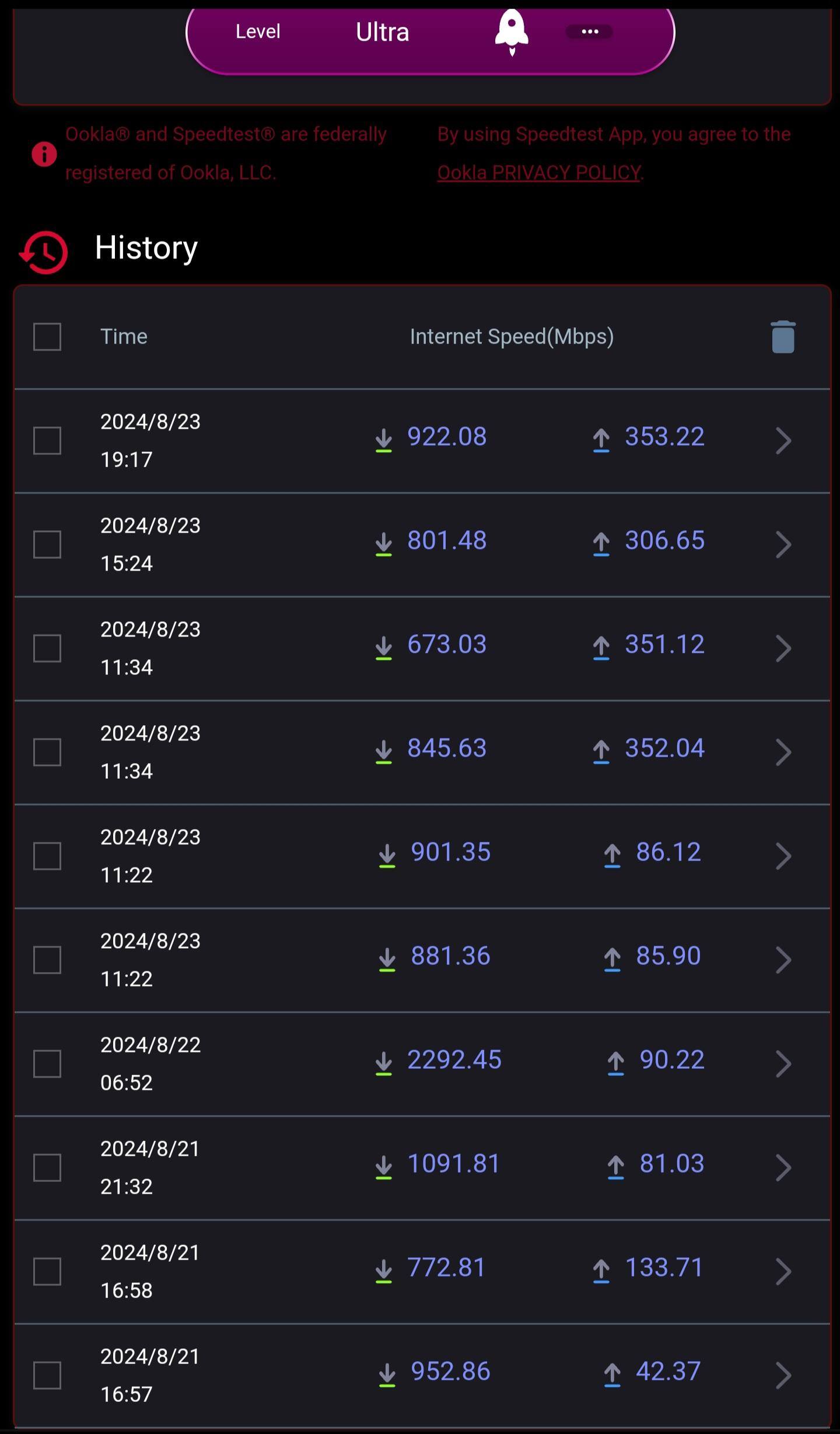This screenshot has width=840, height=1434.
Task: Click the red info icon near Ookla notice
Action: (x=44, y=155)
